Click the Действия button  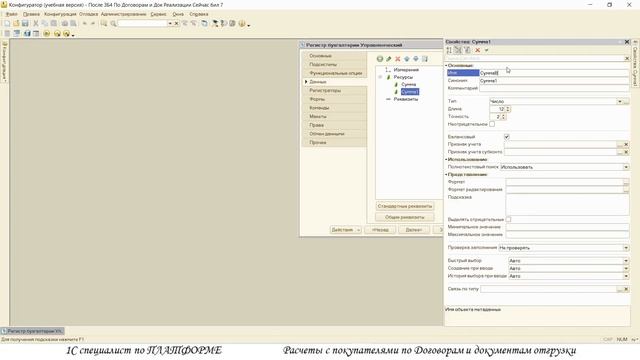coord(346,230)
